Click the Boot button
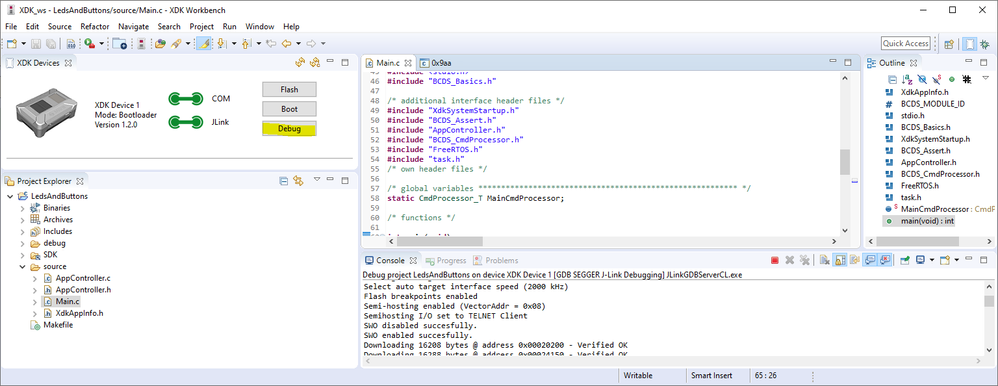 (289, 109)
